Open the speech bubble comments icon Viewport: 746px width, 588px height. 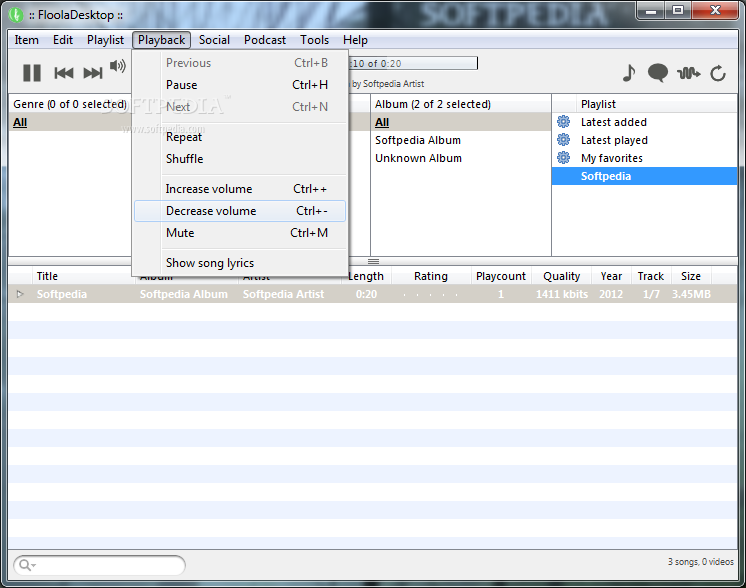(658, 73)
